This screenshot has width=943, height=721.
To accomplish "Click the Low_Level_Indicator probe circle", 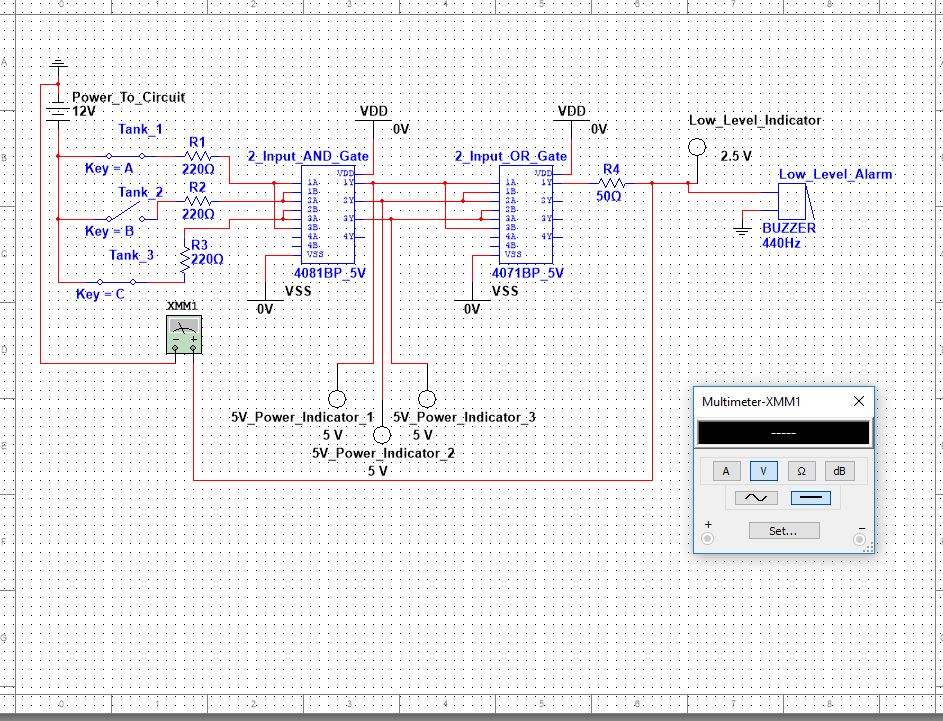I will click(x=699, y=147).
